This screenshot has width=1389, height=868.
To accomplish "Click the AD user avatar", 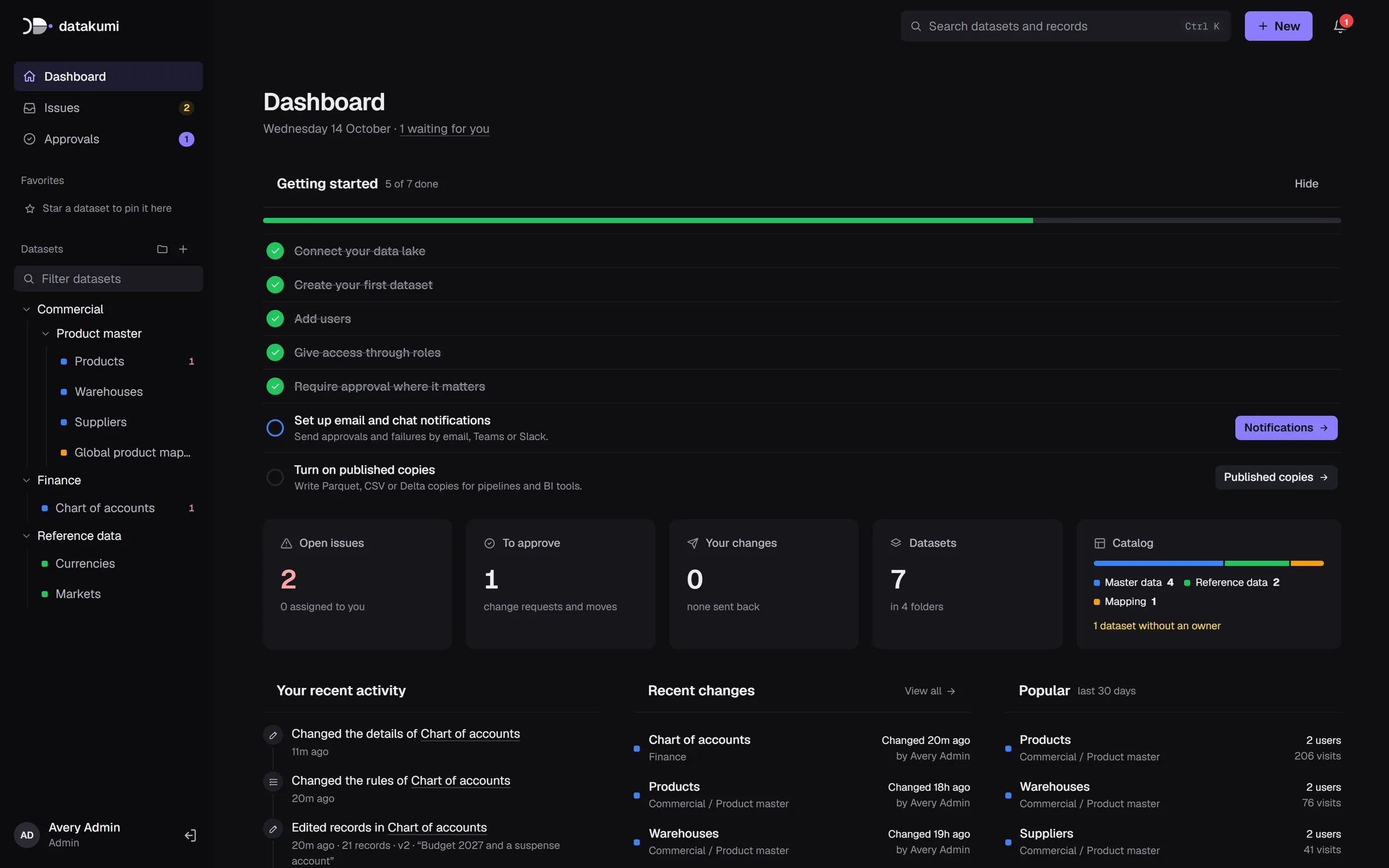I will click(x=27, y=835).
